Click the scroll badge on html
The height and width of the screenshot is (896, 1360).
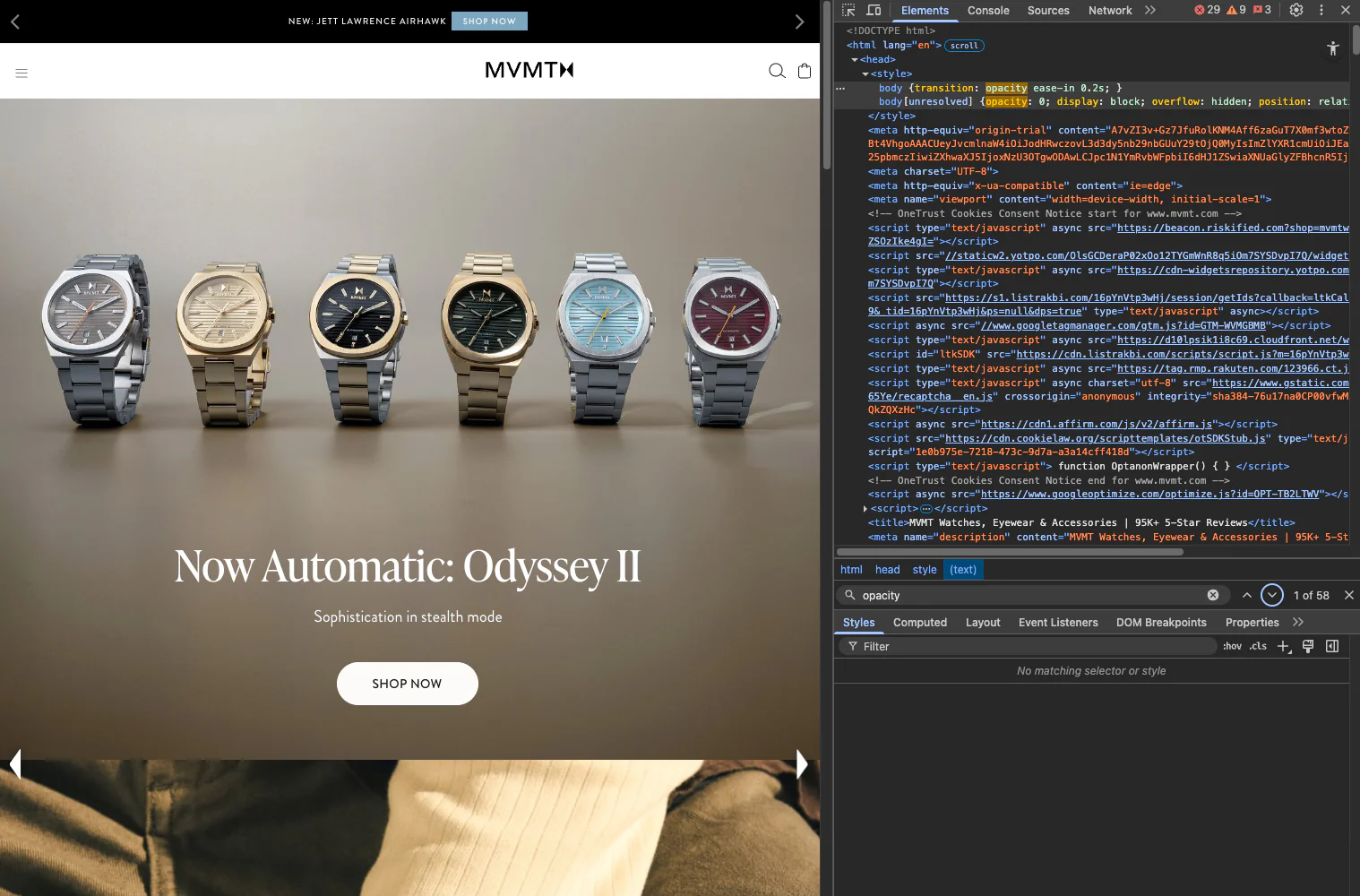coord(964,45)
